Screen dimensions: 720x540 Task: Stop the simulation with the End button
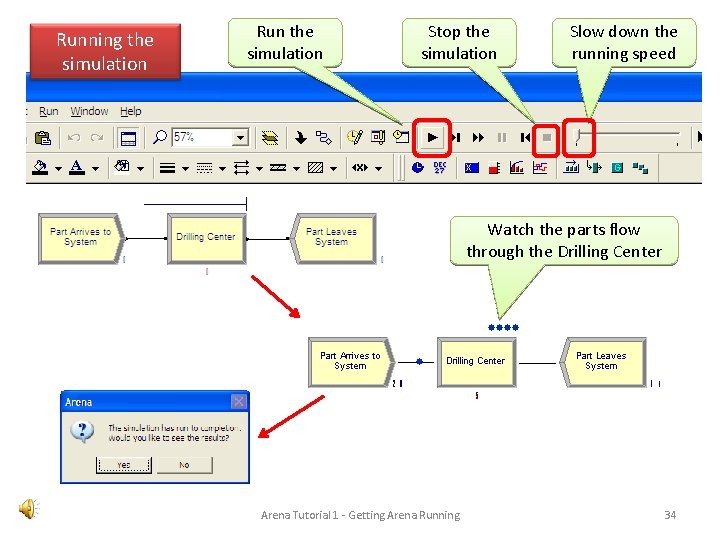(546, 137)
